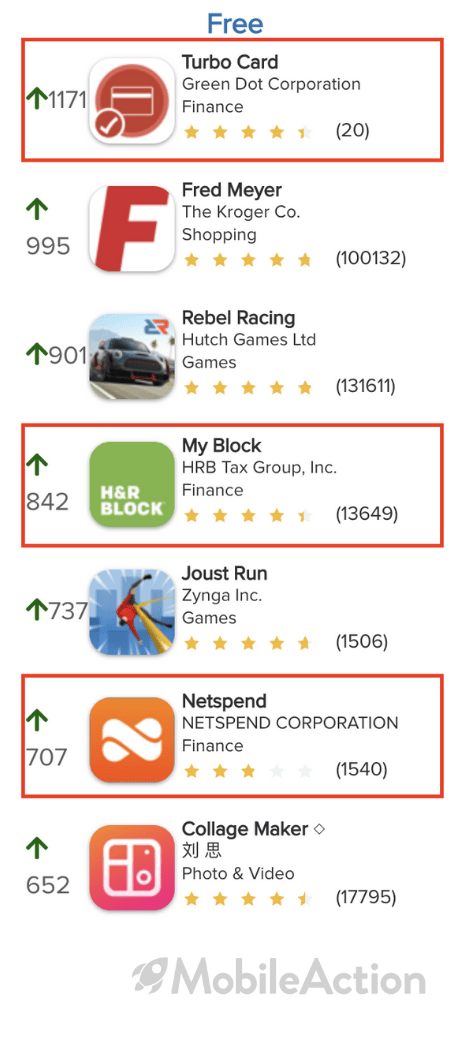Open the Rebel Racing car icon
Screen dimensions: 450x1046
pyautogui.click(x=132, y=357)
